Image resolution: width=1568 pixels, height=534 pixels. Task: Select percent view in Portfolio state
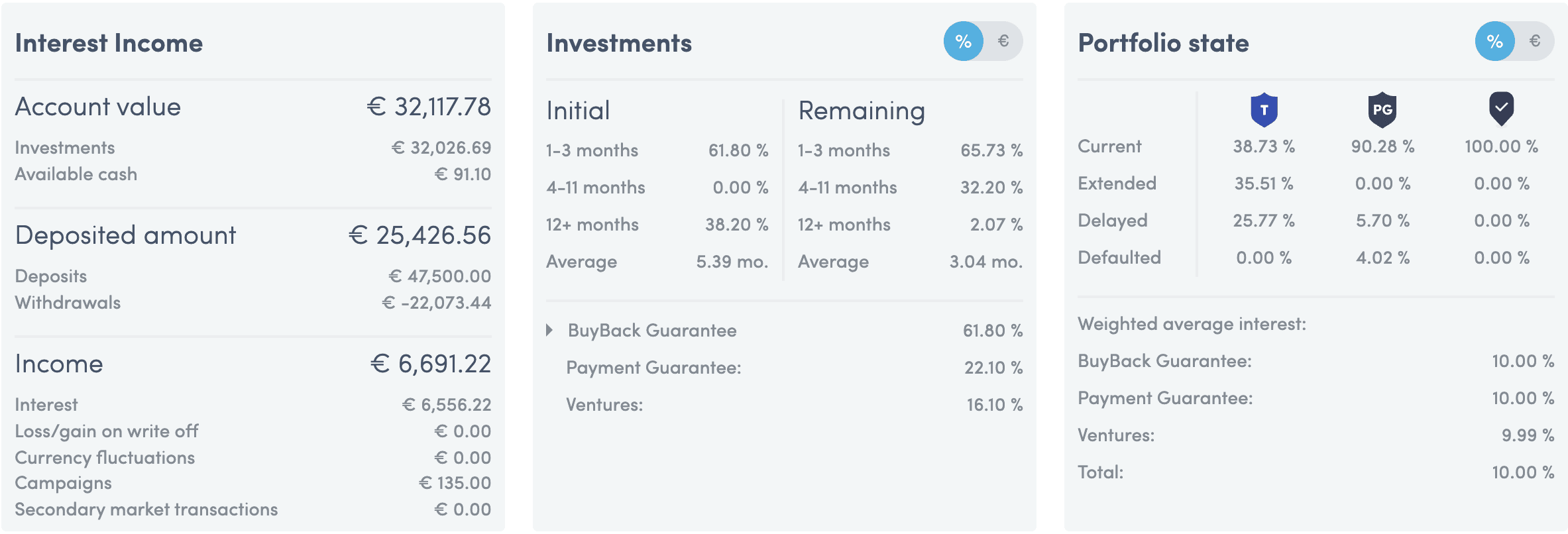coord(1495,41)
